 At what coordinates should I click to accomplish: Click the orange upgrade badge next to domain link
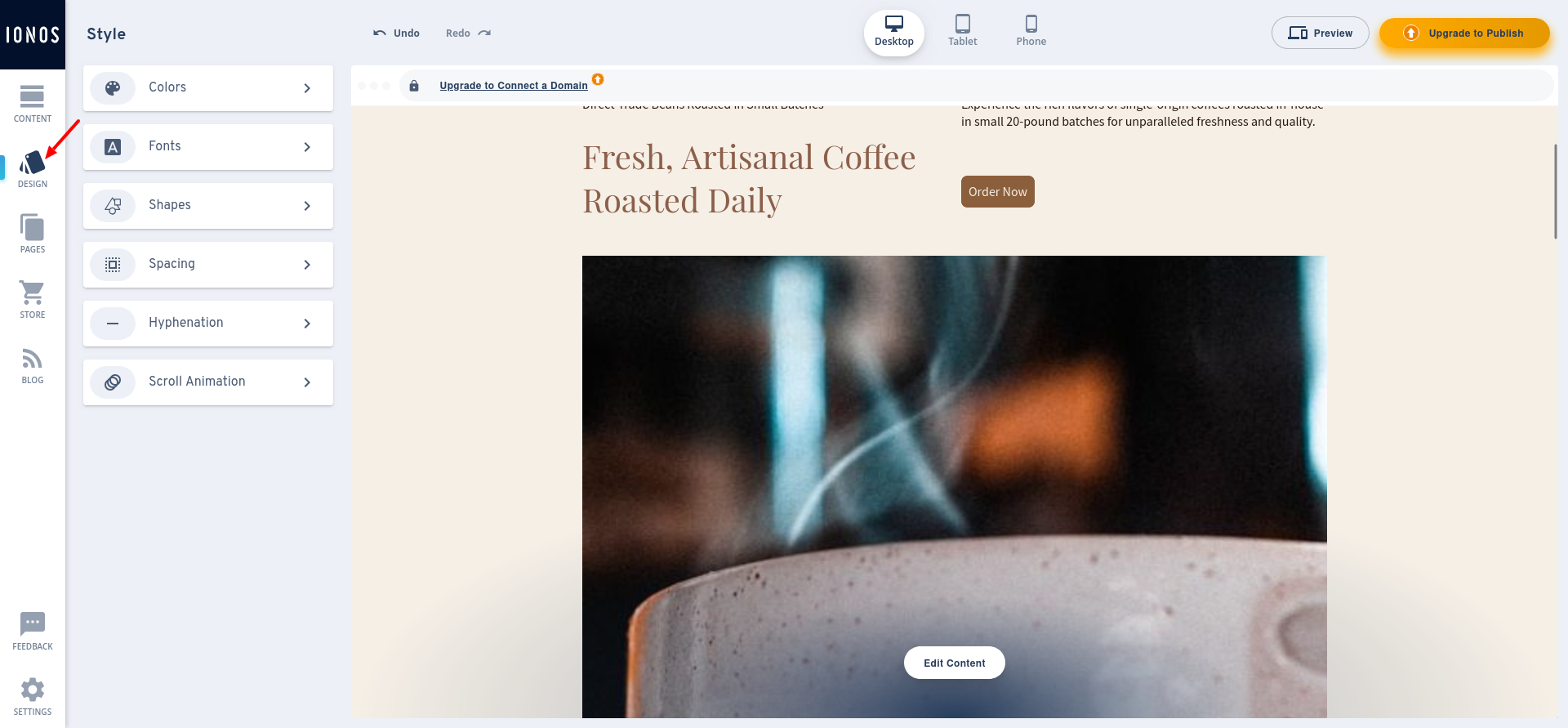[598, 79]
